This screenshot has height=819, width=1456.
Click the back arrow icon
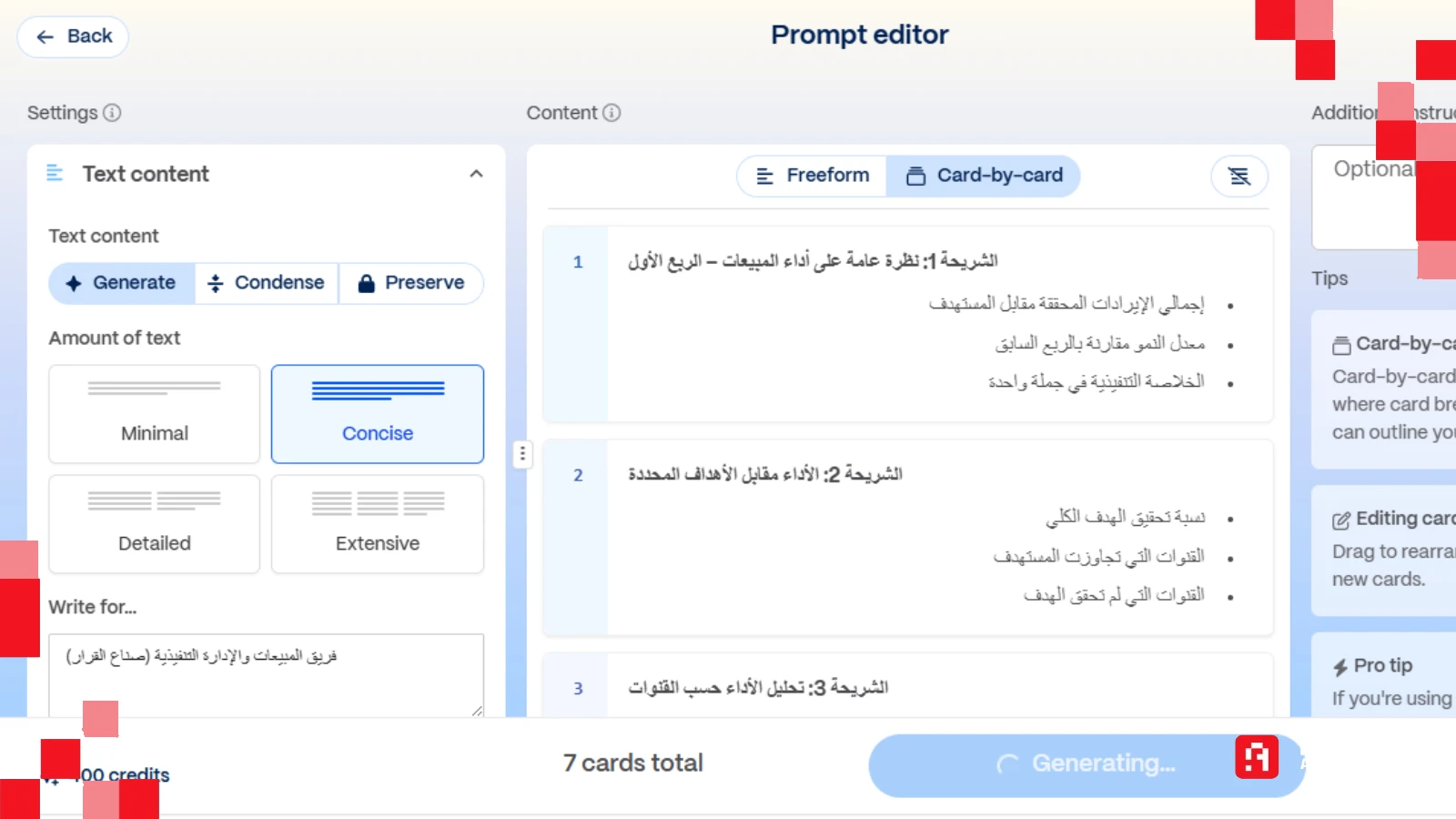pos(44,36)
